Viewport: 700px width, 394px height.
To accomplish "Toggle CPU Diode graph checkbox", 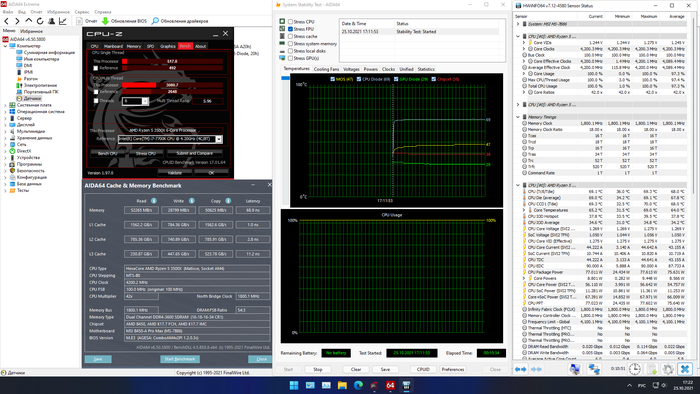I will [x=359, y=79].
